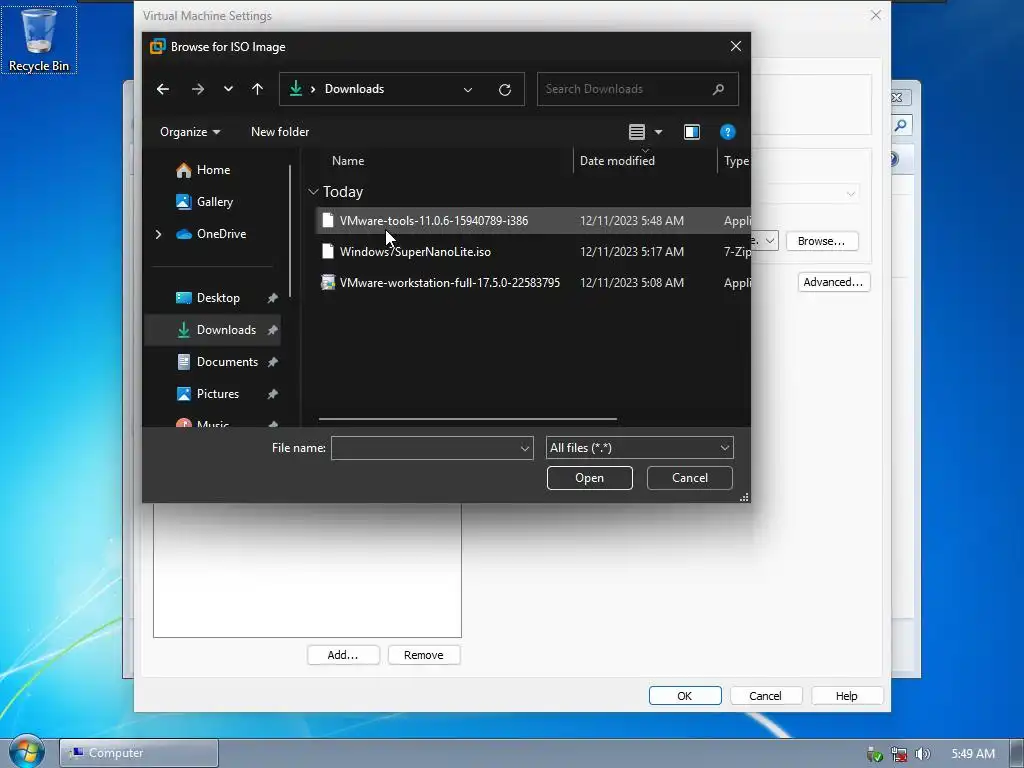Open the Windows 7 Start orb
1024x768 pixels.
pos(26,752)
